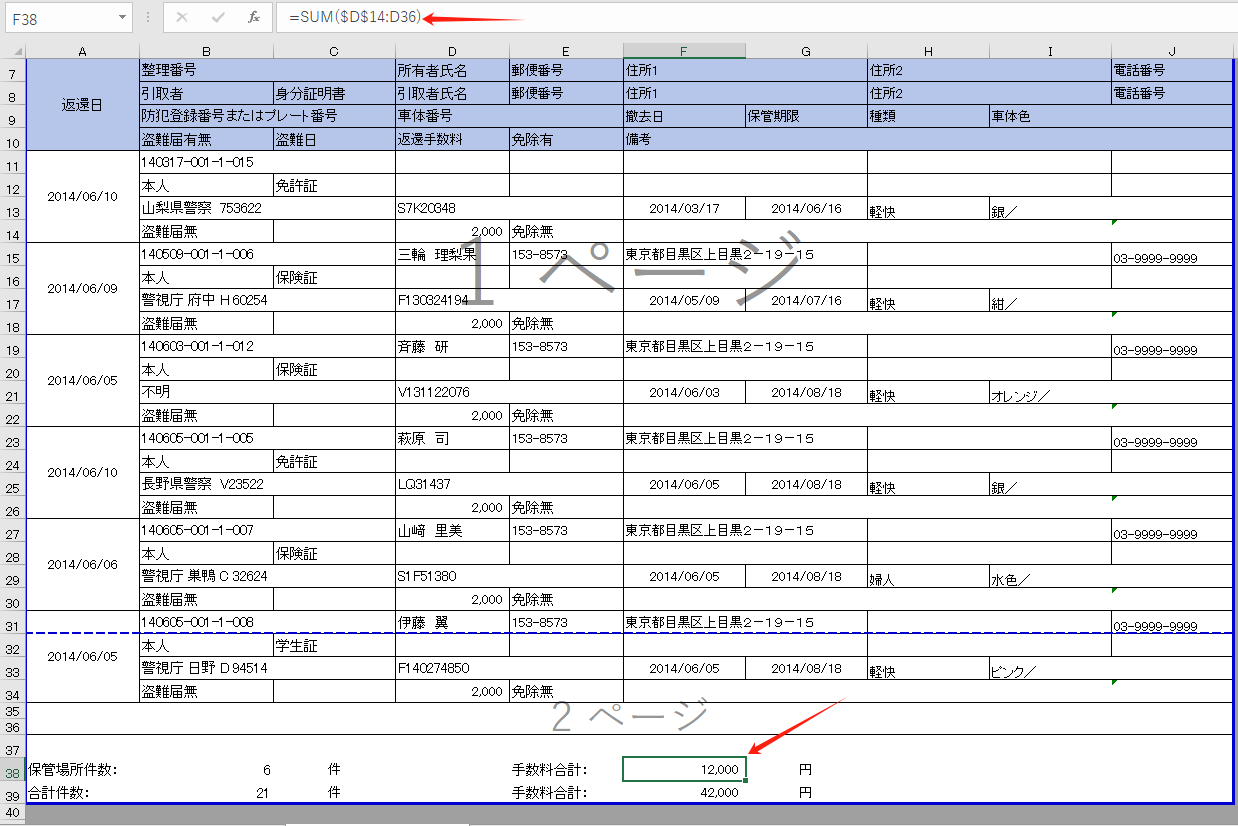Screen dimensions: 1238x826
Task: Click into the formula bar SUM formula
Action: coord(354,18)
